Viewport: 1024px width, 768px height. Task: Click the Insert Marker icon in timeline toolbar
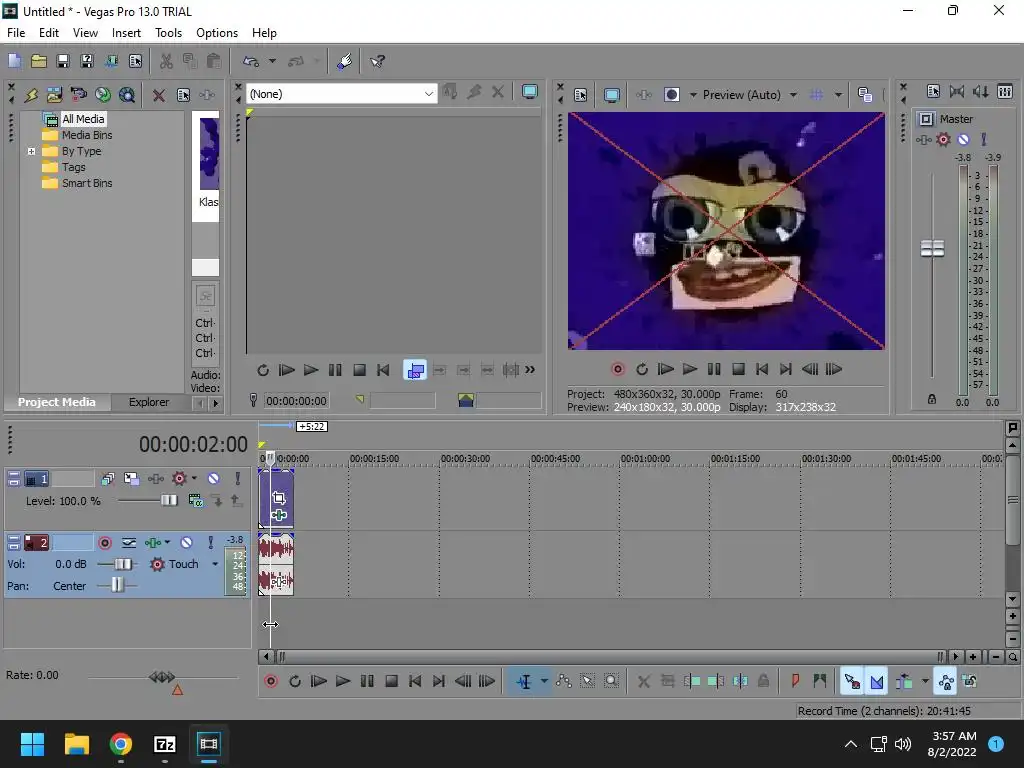point(795,682)
